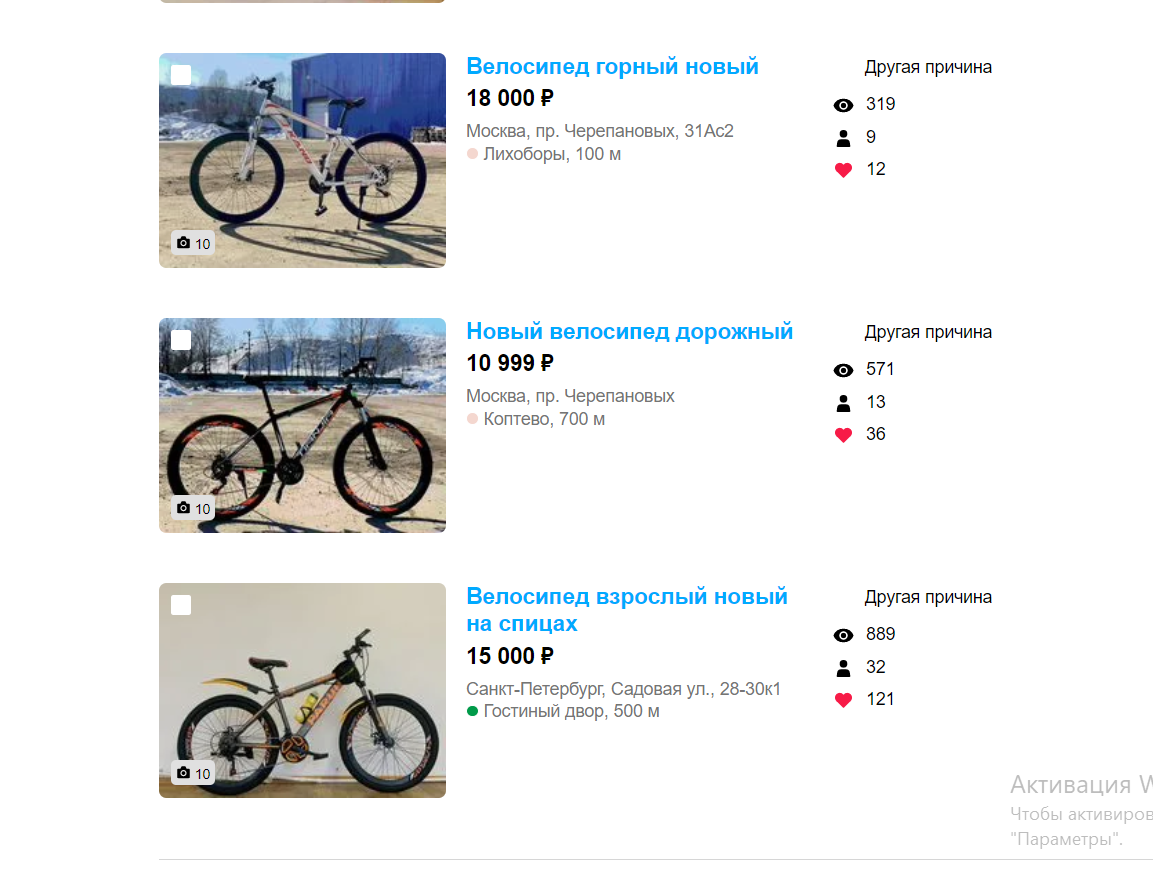The height and width of the screenshot is (882, 1153).
Task: Open "Велосипед горный новый" listing
Action: (612, 66)
